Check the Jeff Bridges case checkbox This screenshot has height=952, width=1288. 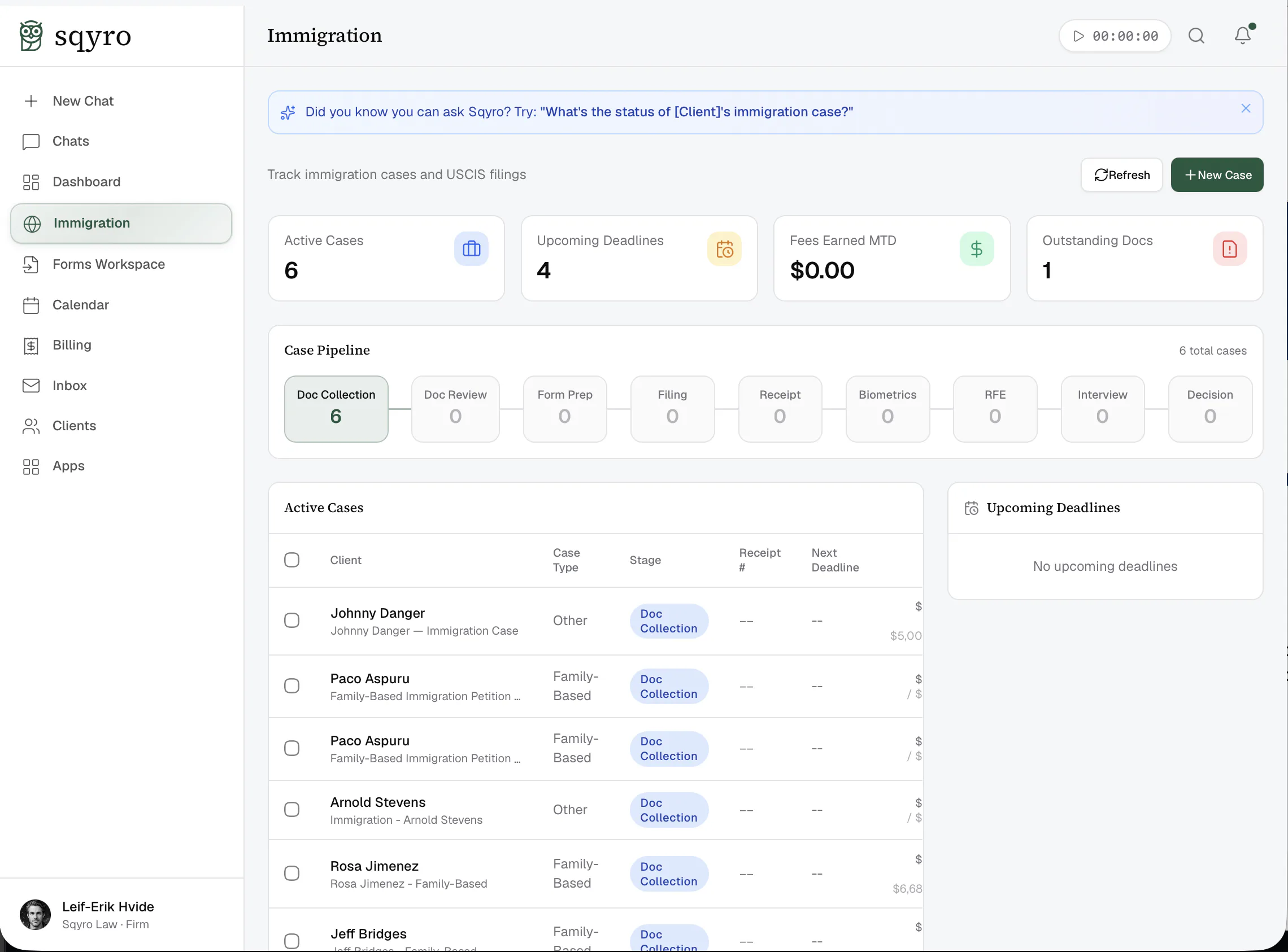[x=291, y=941]
